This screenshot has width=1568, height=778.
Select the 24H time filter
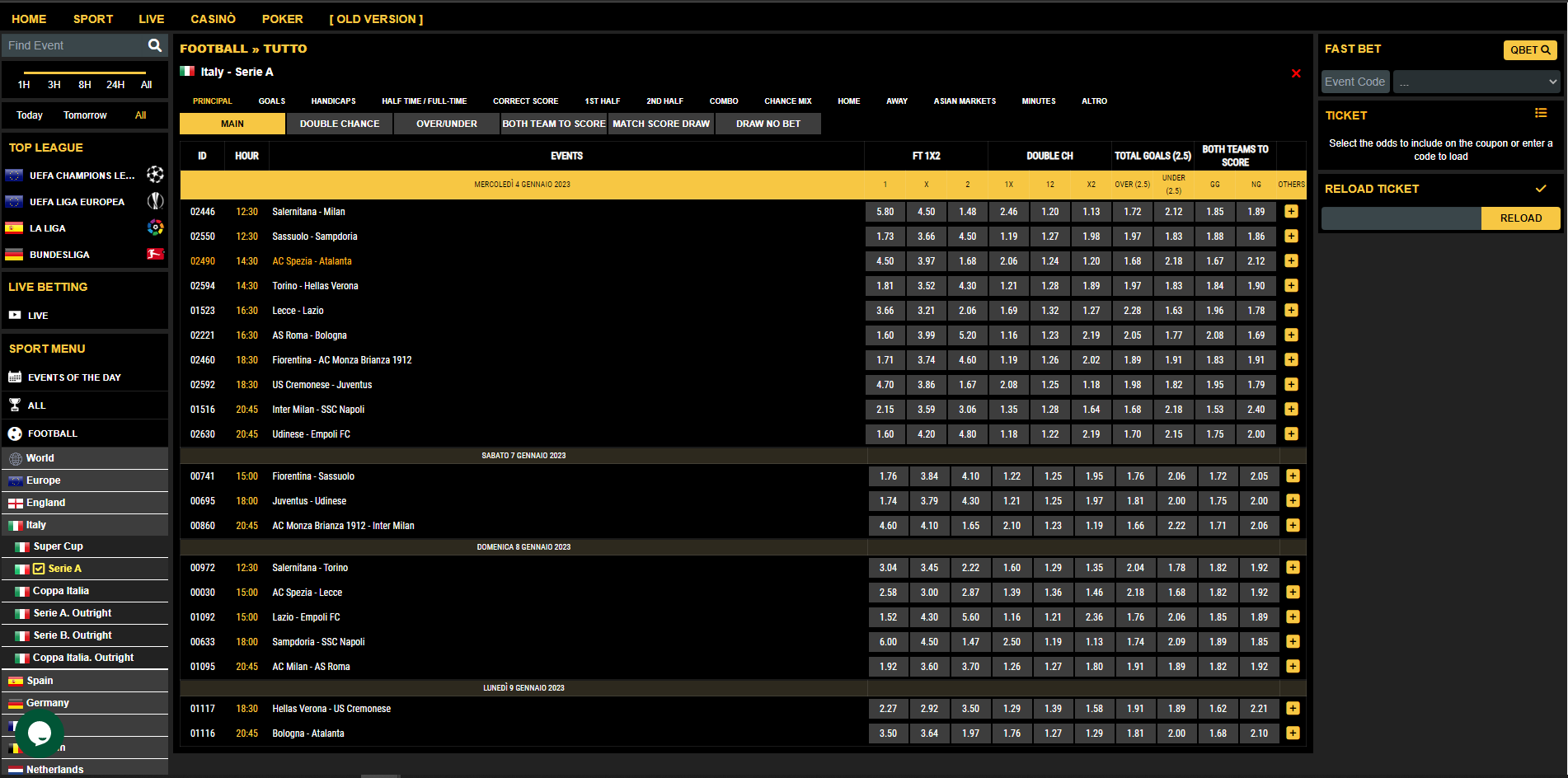click(x=115, y=85)
